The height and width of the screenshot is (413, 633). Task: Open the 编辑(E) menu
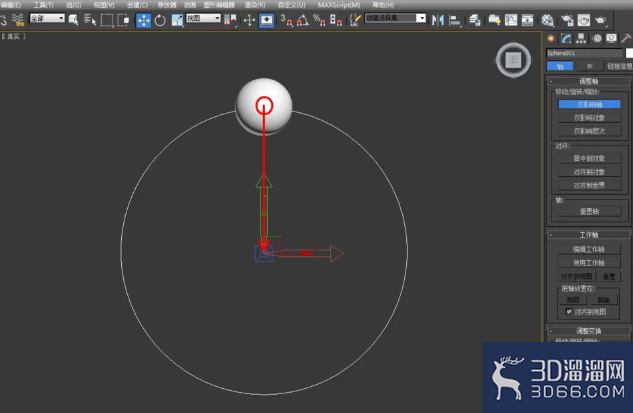[10, 5]
